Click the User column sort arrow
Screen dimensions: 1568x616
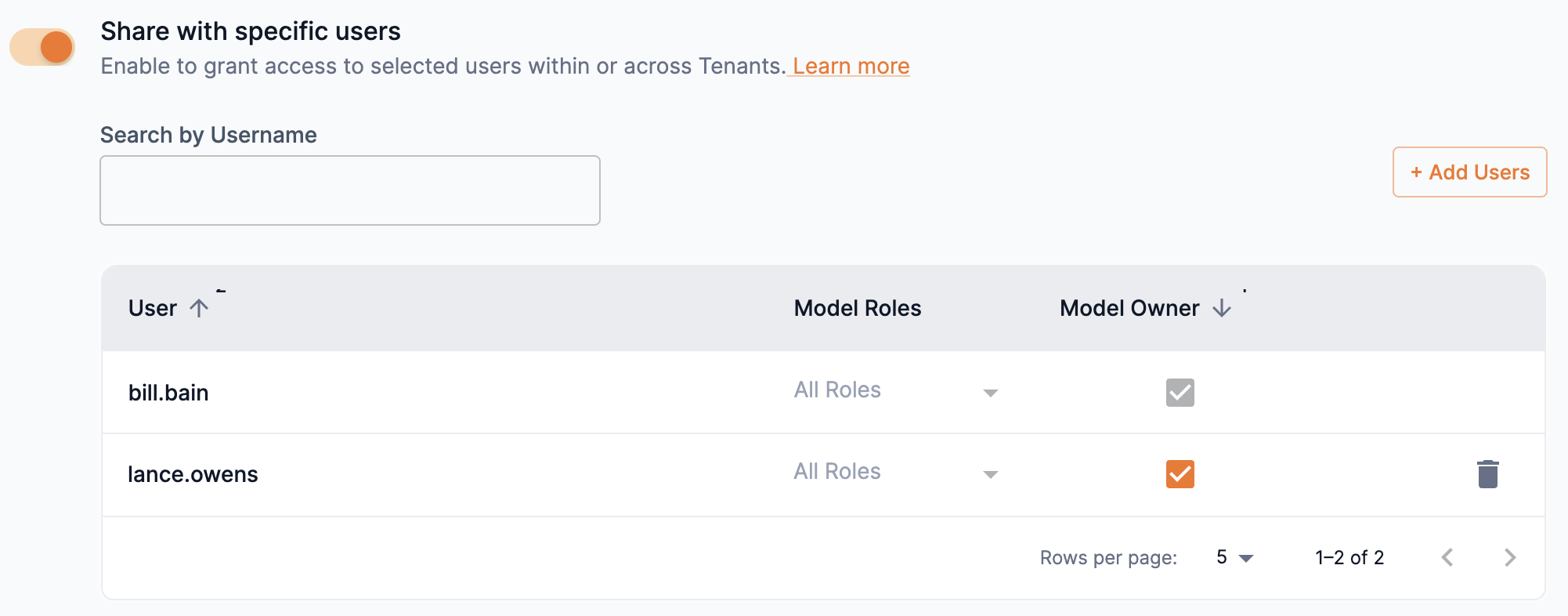coord(200,308)
